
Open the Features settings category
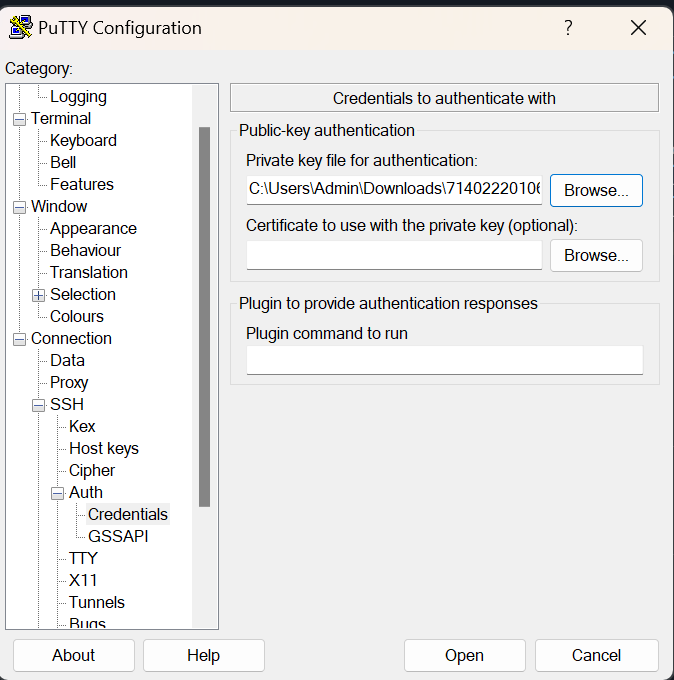[x=82, y=184]
